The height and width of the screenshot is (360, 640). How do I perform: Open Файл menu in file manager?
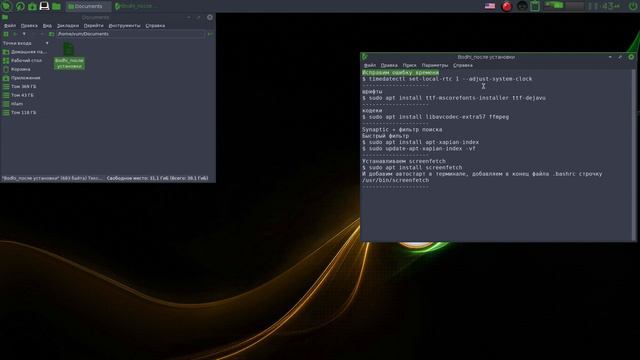(x=10, y=25)
